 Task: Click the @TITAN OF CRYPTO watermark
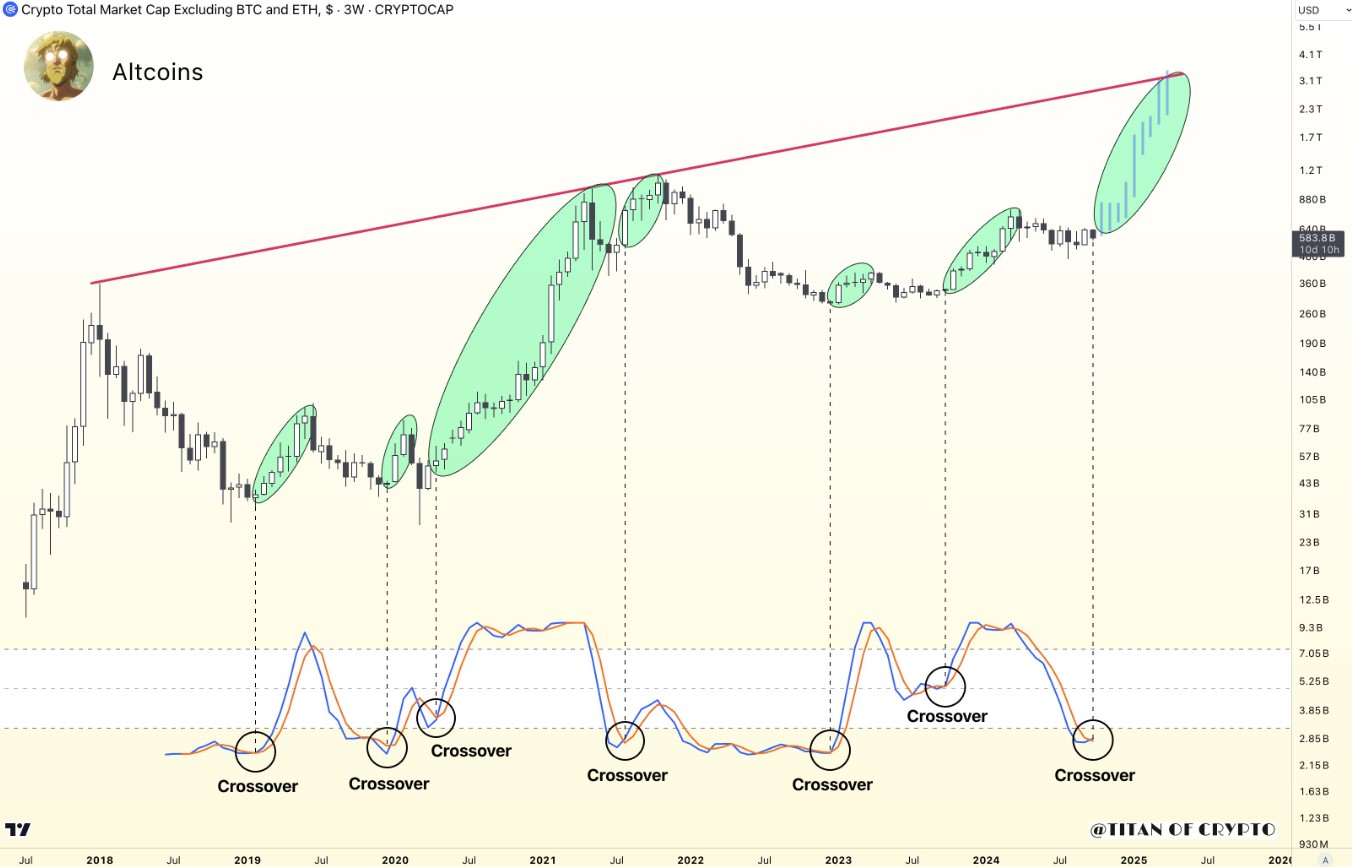(x=1183, y=829)
